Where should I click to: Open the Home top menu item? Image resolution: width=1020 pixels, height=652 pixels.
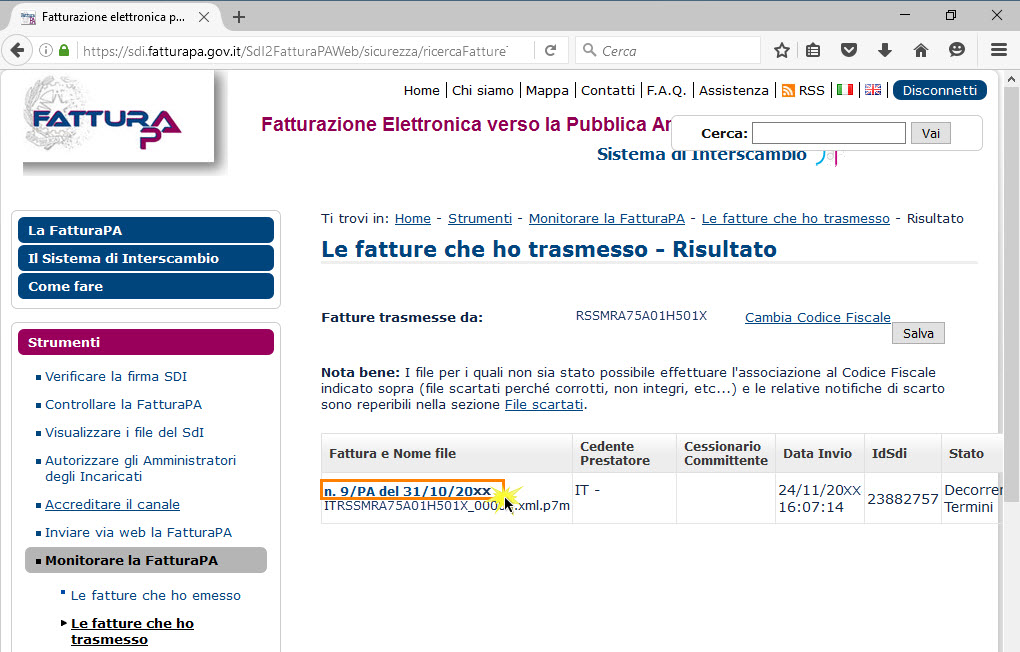click(x=422, y=90)
